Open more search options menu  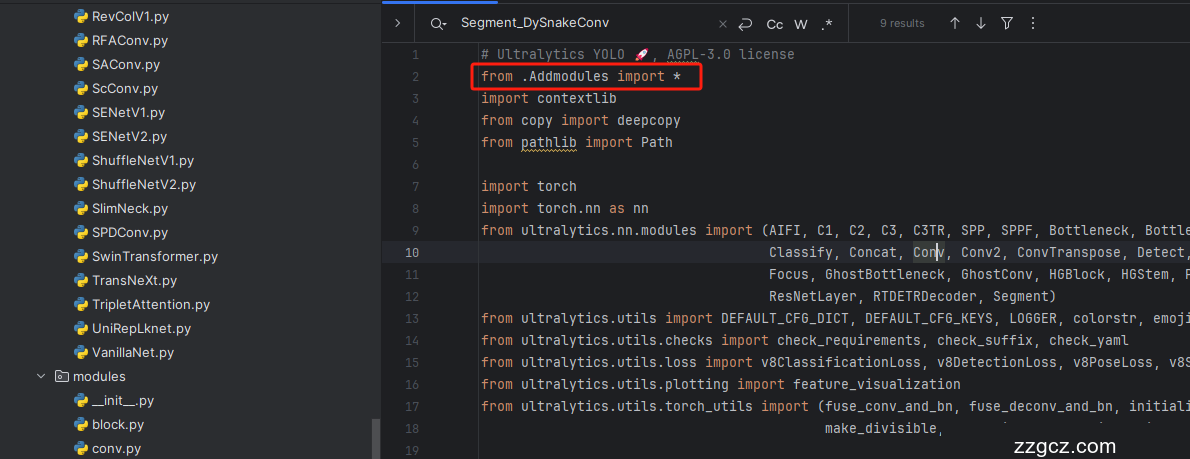tap(1033, 23)
